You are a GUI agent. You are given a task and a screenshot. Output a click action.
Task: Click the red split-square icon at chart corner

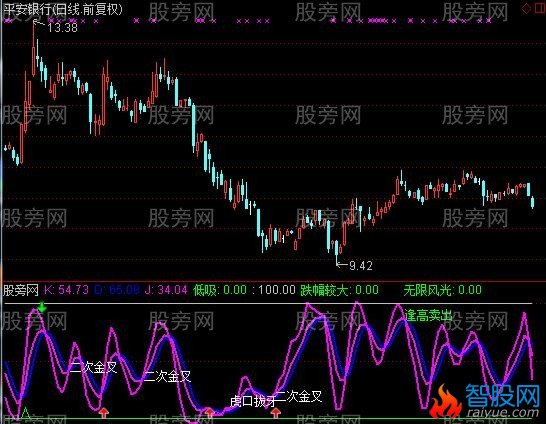pyautogui.click(x=540, y=9)
